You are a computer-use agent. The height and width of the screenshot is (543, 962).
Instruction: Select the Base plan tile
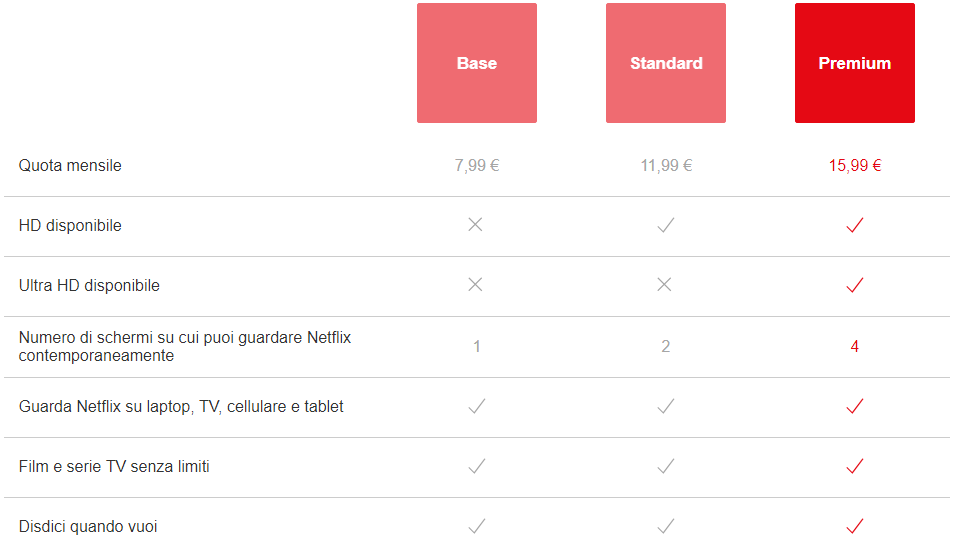tap(477, 63)
